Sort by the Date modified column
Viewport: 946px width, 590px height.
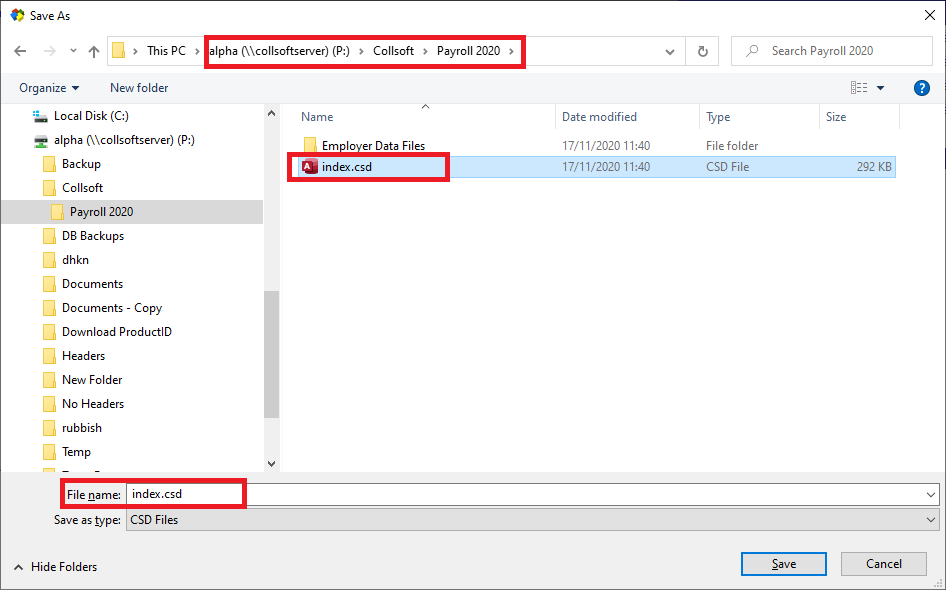point(599,117)
